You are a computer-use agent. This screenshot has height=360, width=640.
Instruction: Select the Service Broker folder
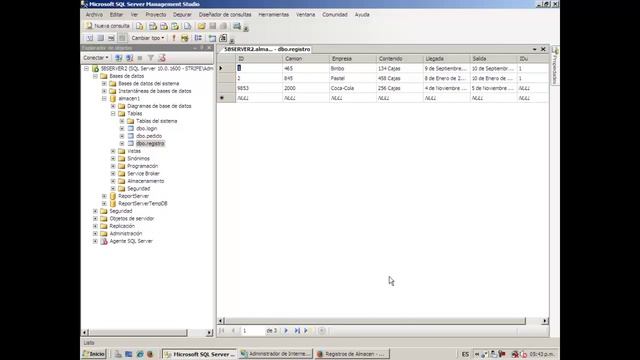143,173
